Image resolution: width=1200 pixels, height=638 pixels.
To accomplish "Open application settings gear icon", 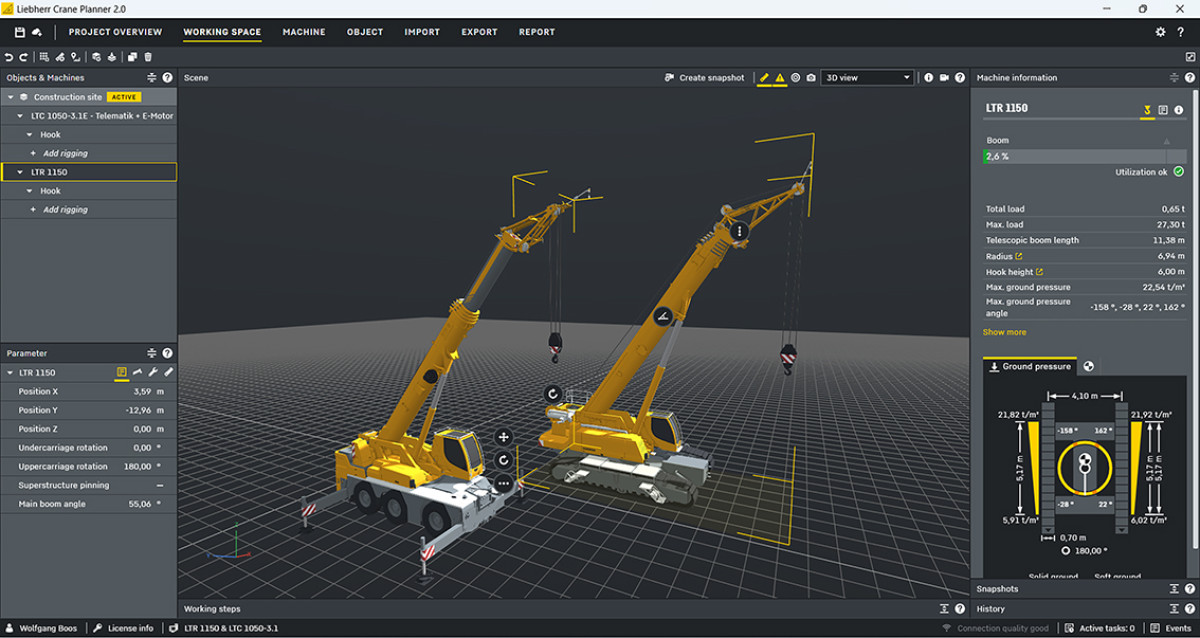I will [1161, 32].
